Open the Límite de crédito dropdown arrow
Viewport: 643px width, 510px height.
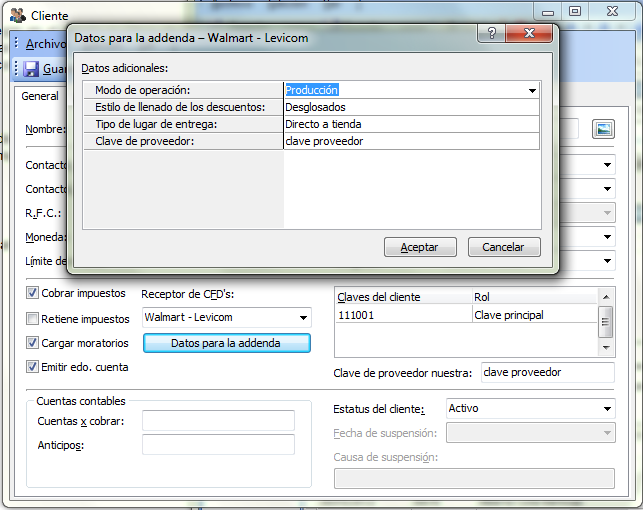click(607, 261)
